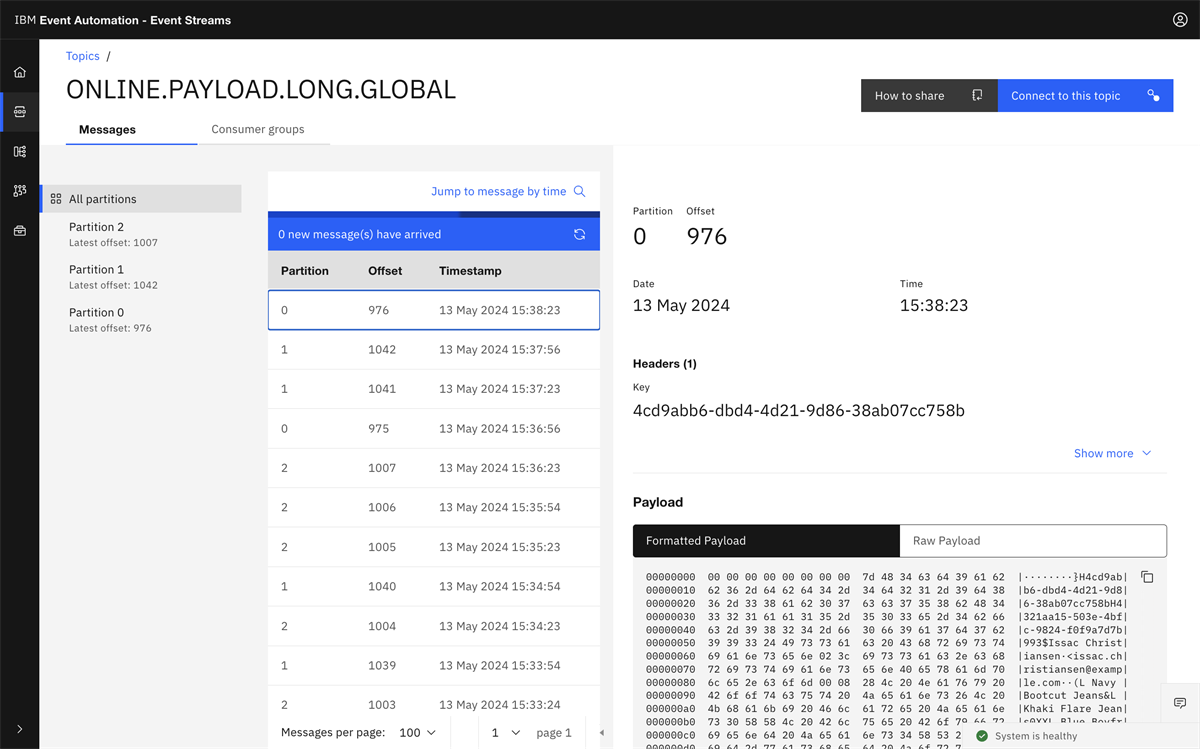Open page number dropdown

[505, 732]
